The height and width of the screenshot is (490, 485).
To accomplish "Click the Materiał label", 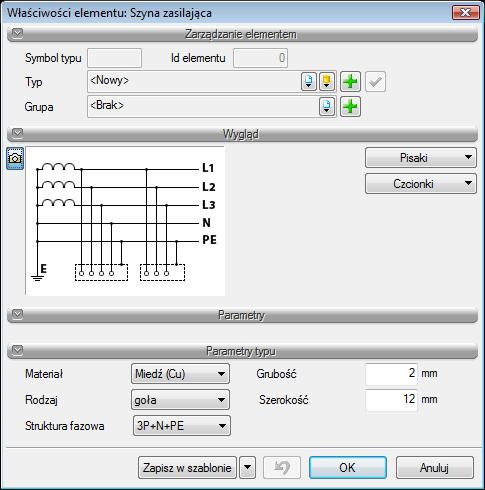I will (44, 374).
